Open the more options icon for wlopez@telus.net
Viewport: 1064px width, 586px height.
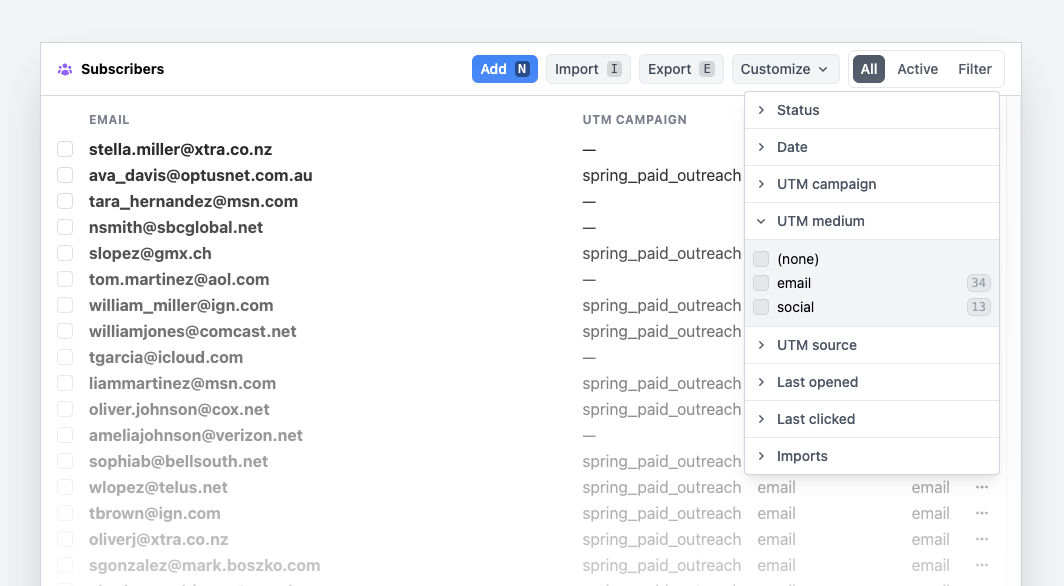[x=981, y=487]
